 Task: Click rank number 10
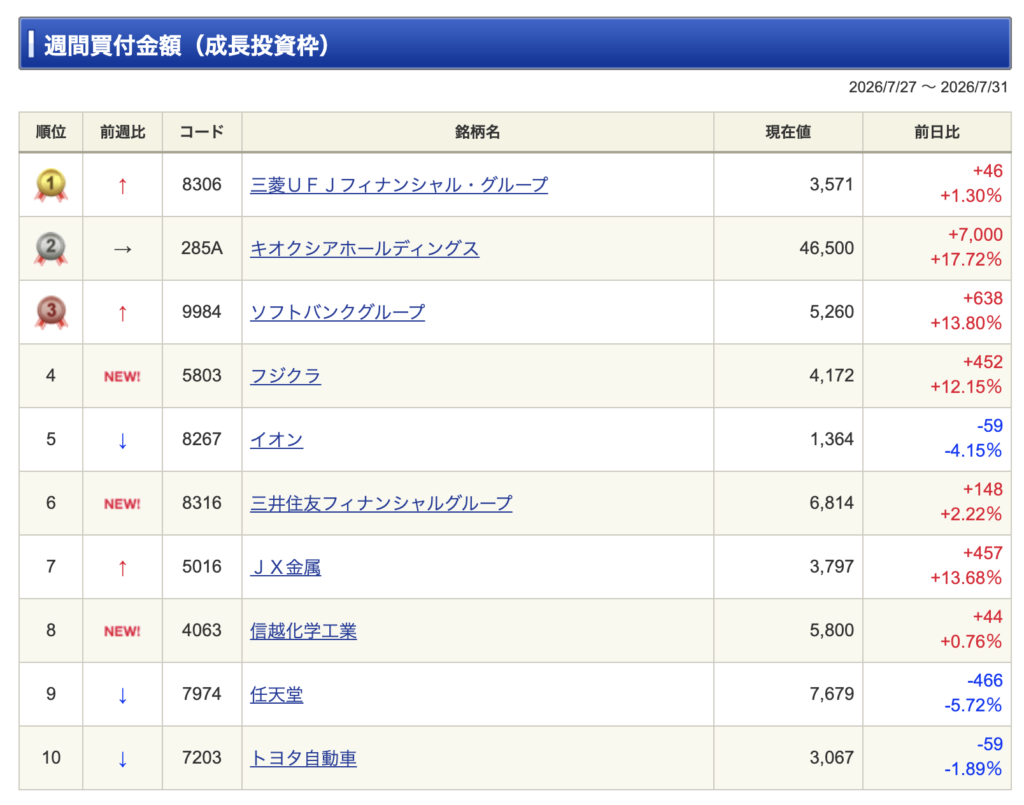point(51,757)
